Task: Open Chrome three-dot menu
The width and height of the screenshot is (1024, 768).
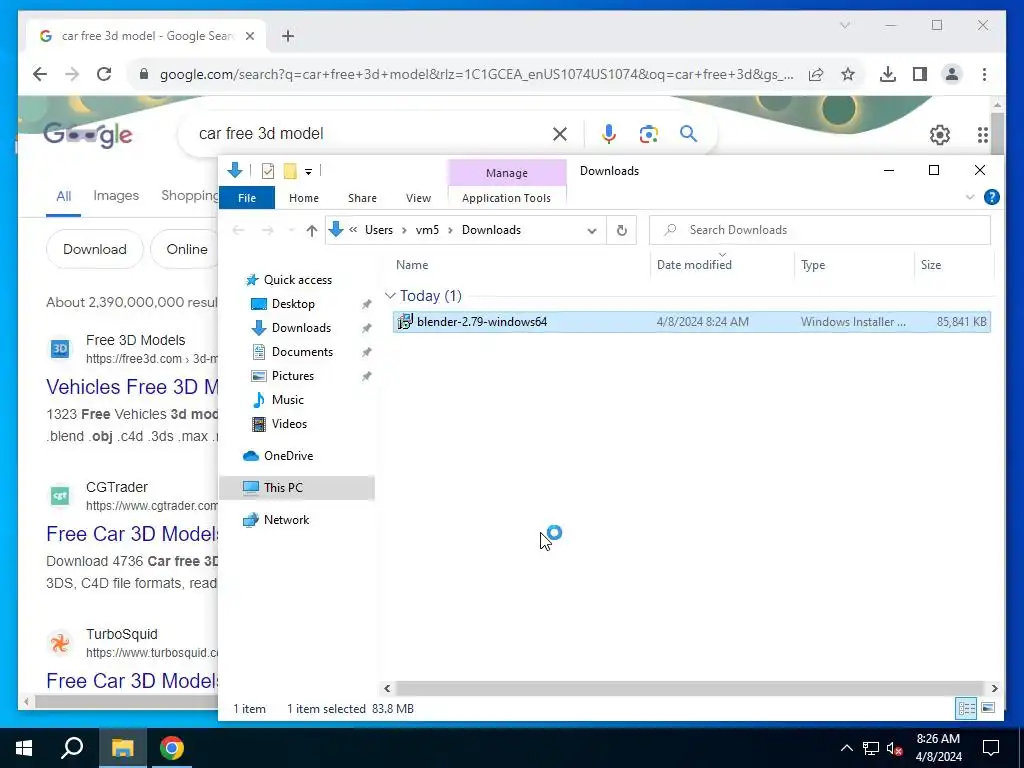Action: click(x=984, y=74)
